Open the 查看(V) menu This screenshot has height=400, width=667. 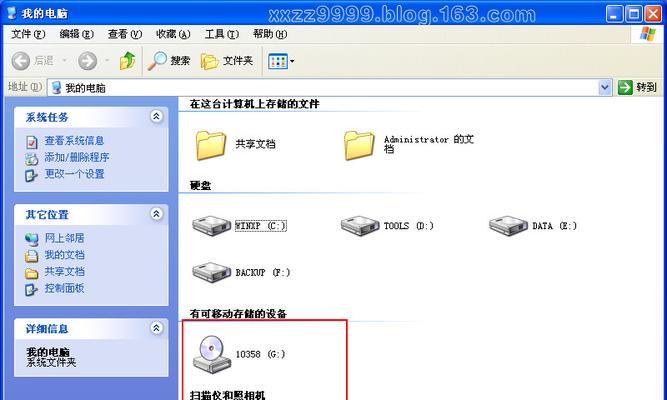pyautogui.click(x=124, y=34)
